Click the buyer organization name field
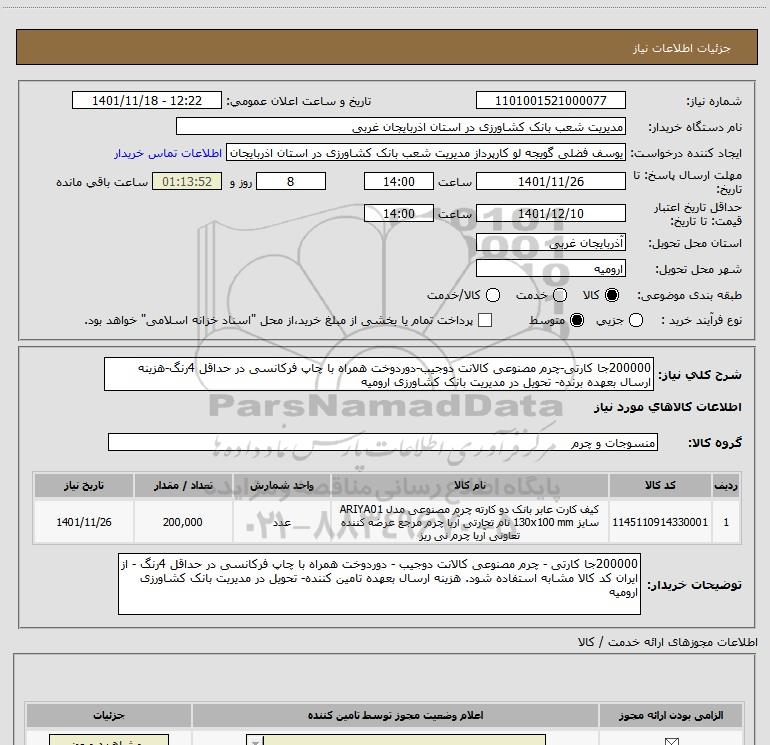This screenshot has height=745, width=770. coord(401,127)
